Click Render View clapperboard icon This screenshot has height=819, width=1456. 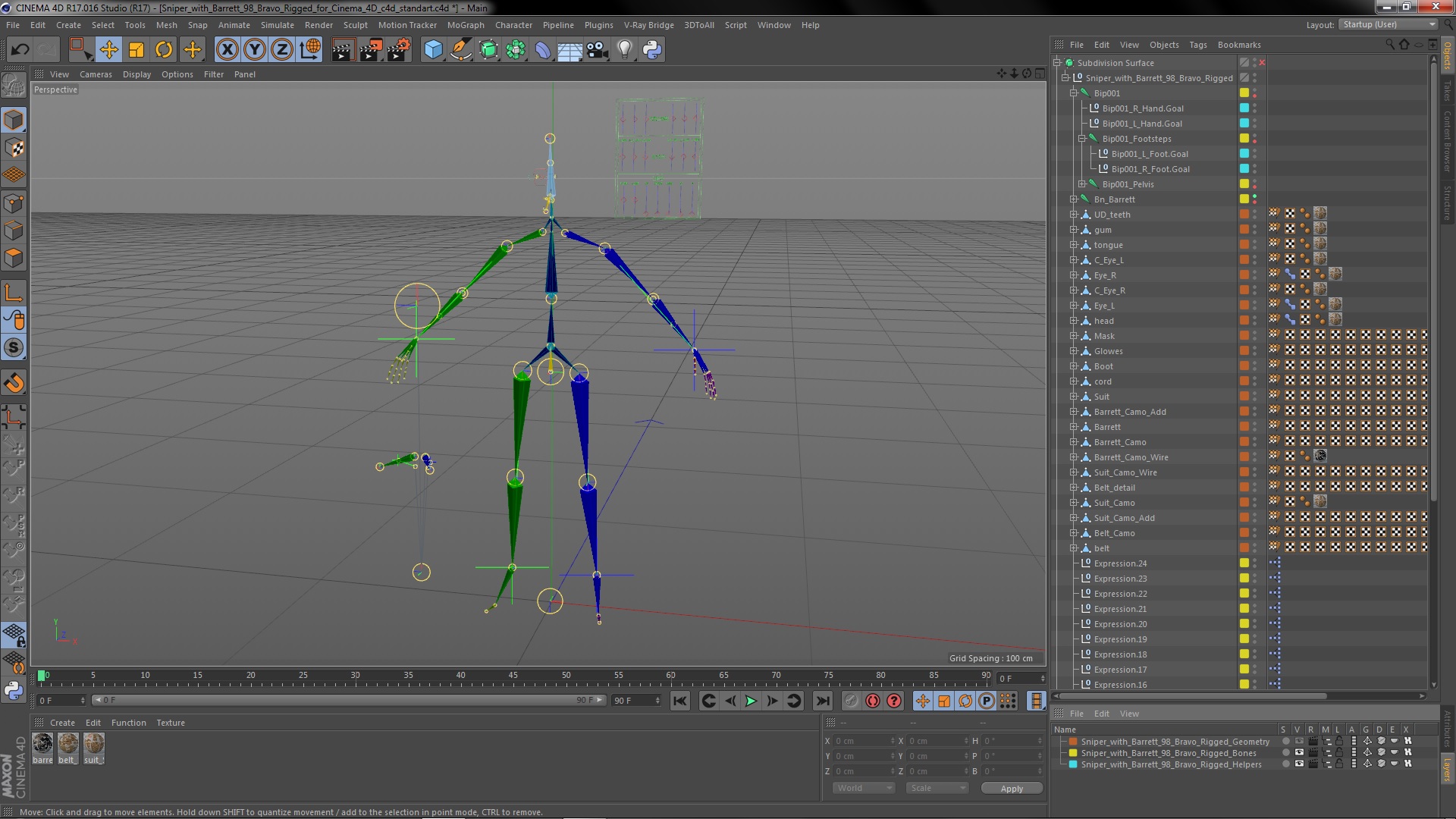(x=342, y=50)
